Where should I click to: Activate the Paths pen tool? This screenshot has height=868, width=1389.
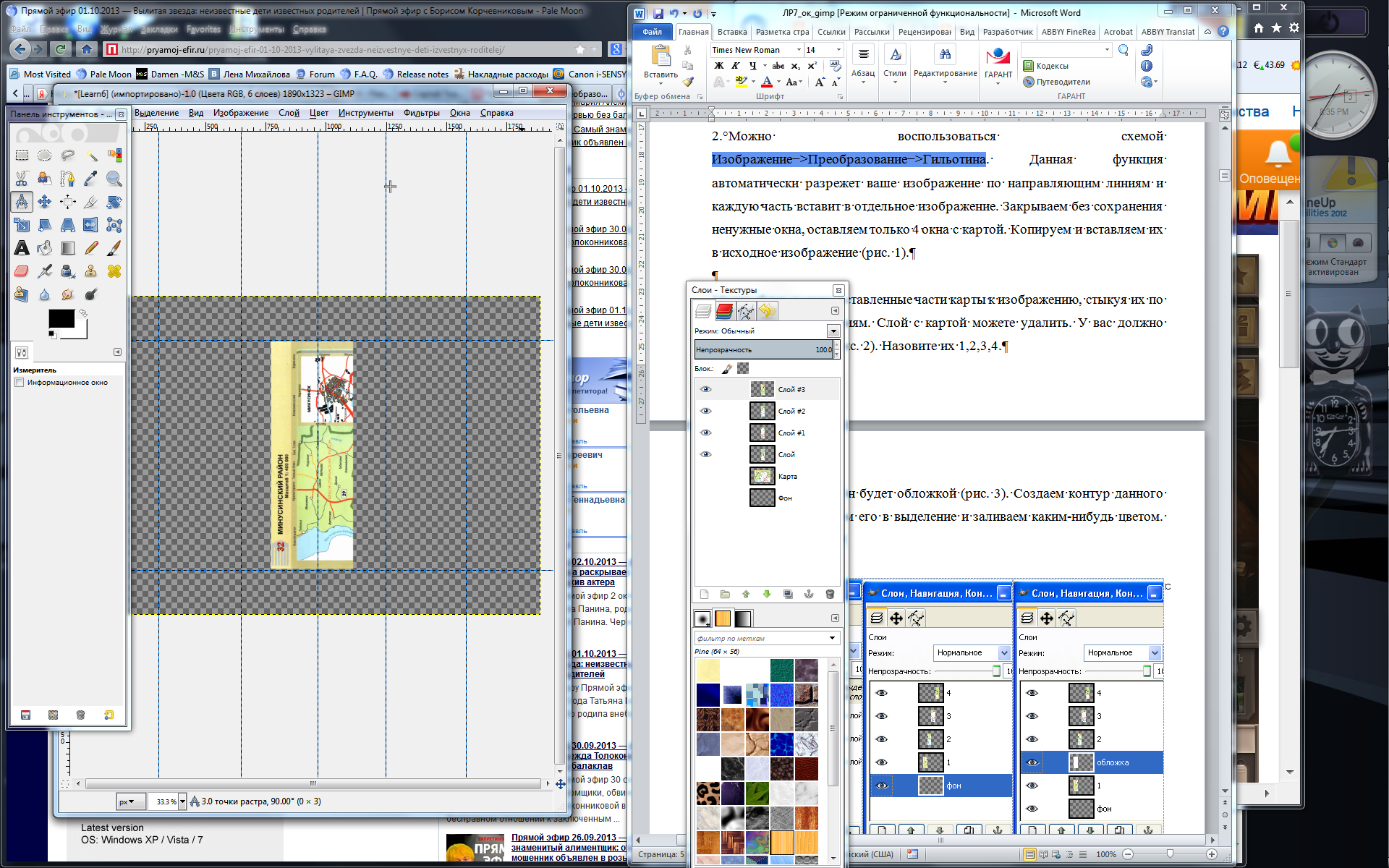tap(68, 179)
